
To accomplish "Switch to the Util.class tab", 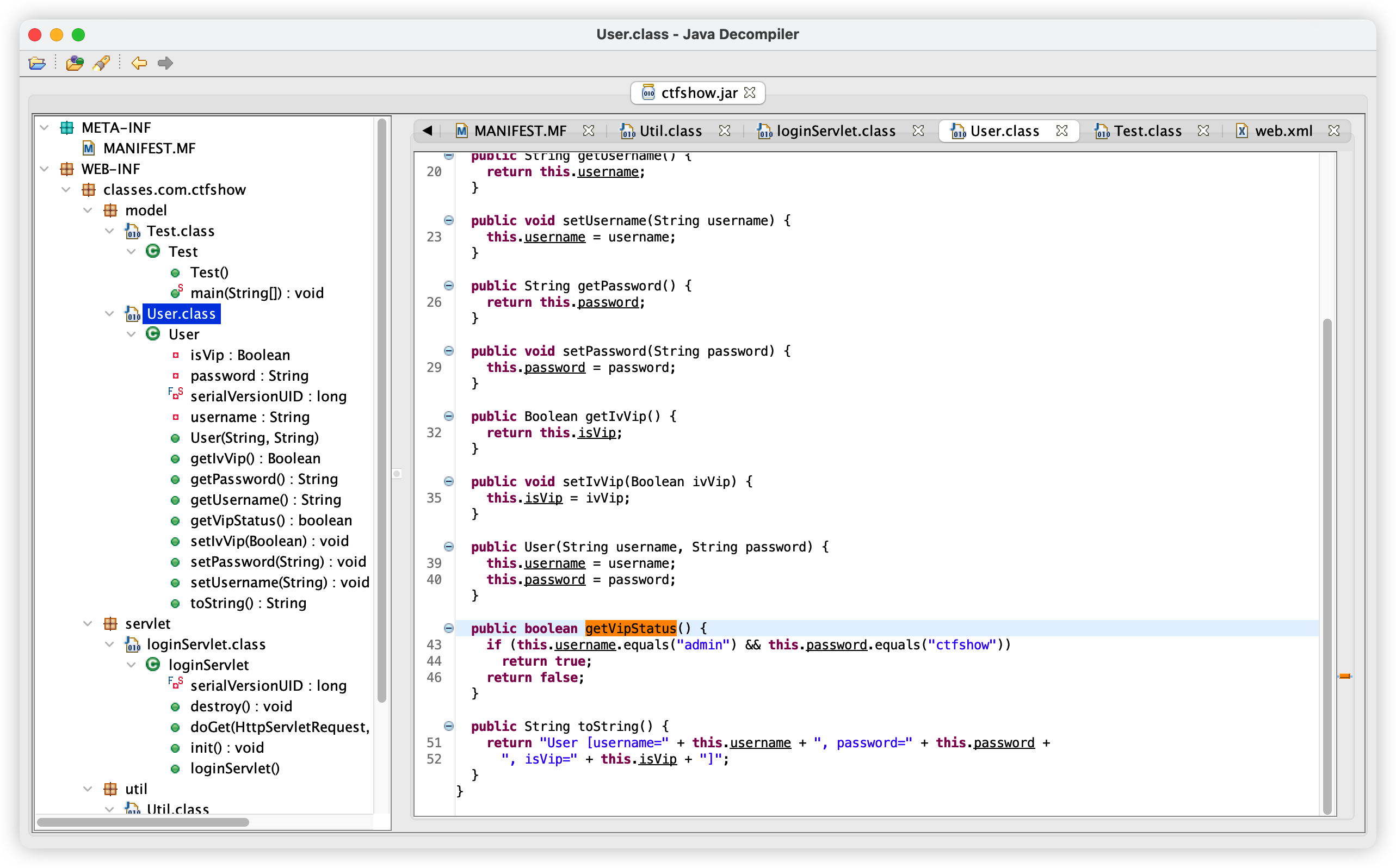I will [x=661, y=131].
